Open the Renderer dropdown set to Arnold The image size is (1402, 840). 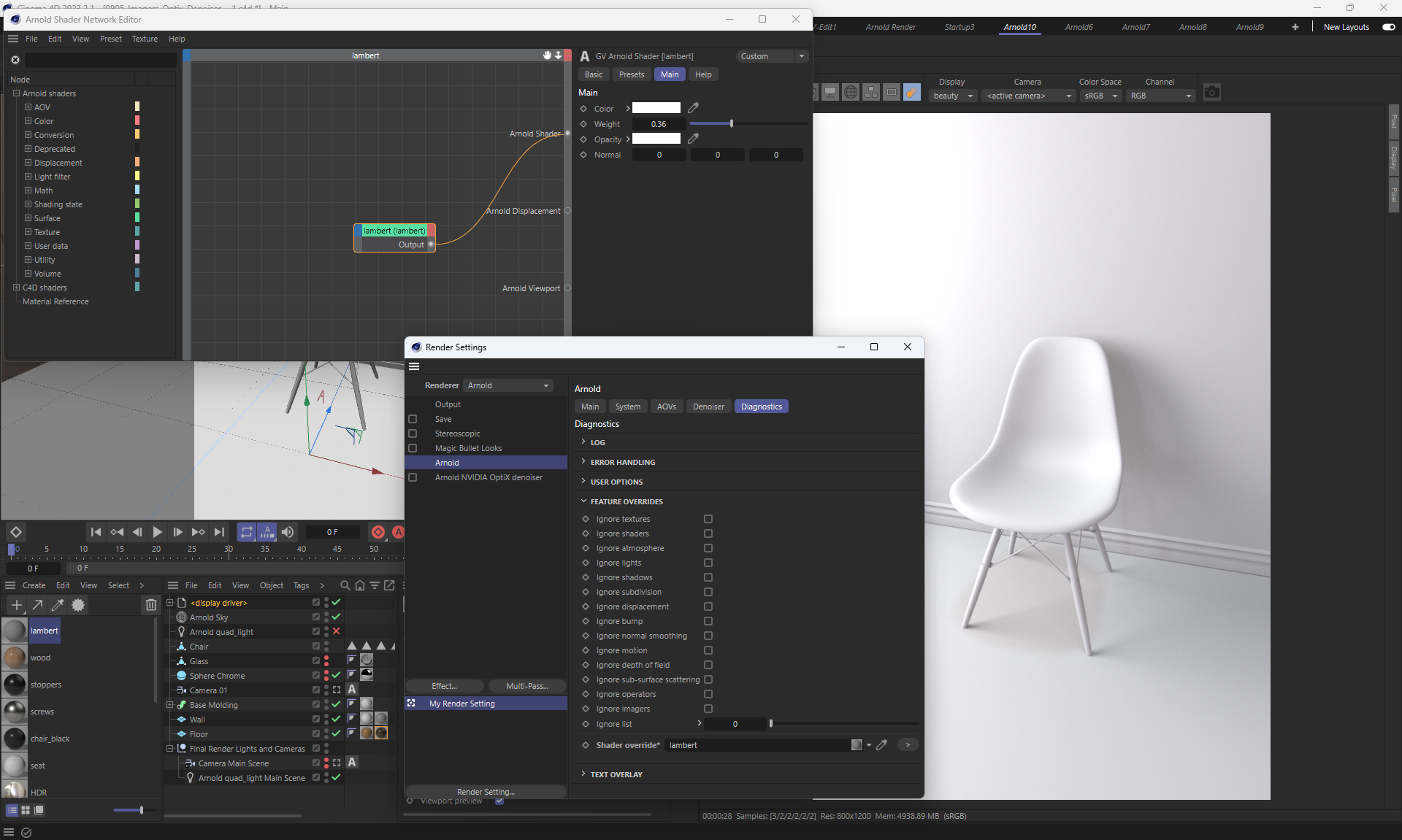click(x=508, y=385)
